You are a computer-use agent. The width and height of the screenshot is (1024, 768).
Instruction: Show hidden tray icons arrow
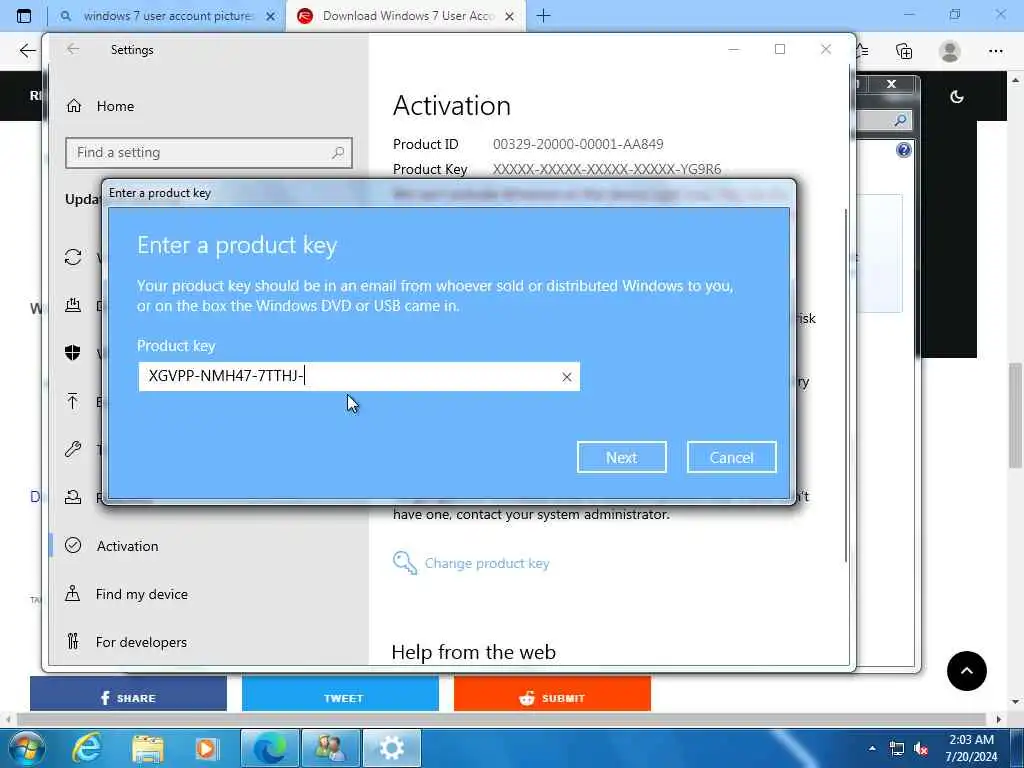pos(872,748)
